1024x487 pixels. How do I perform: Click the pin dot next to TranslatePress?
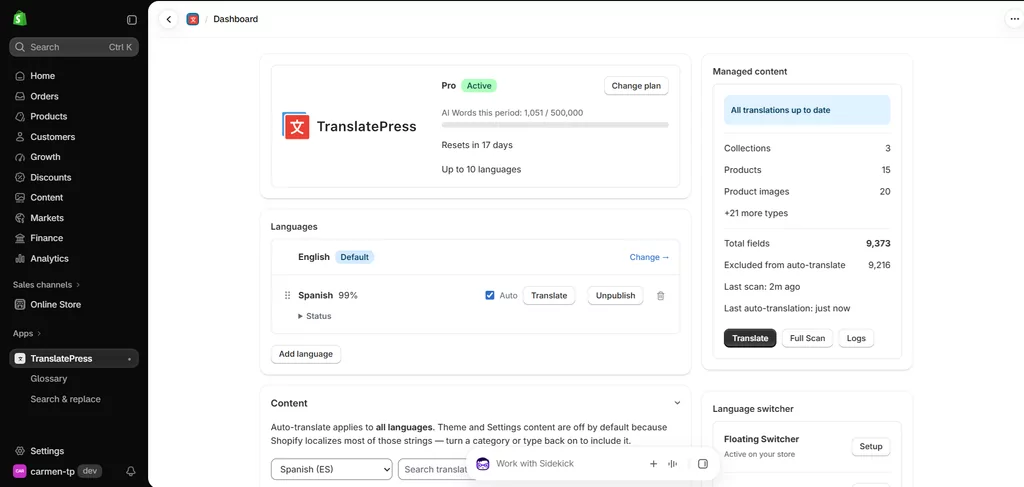click(129, 359)
